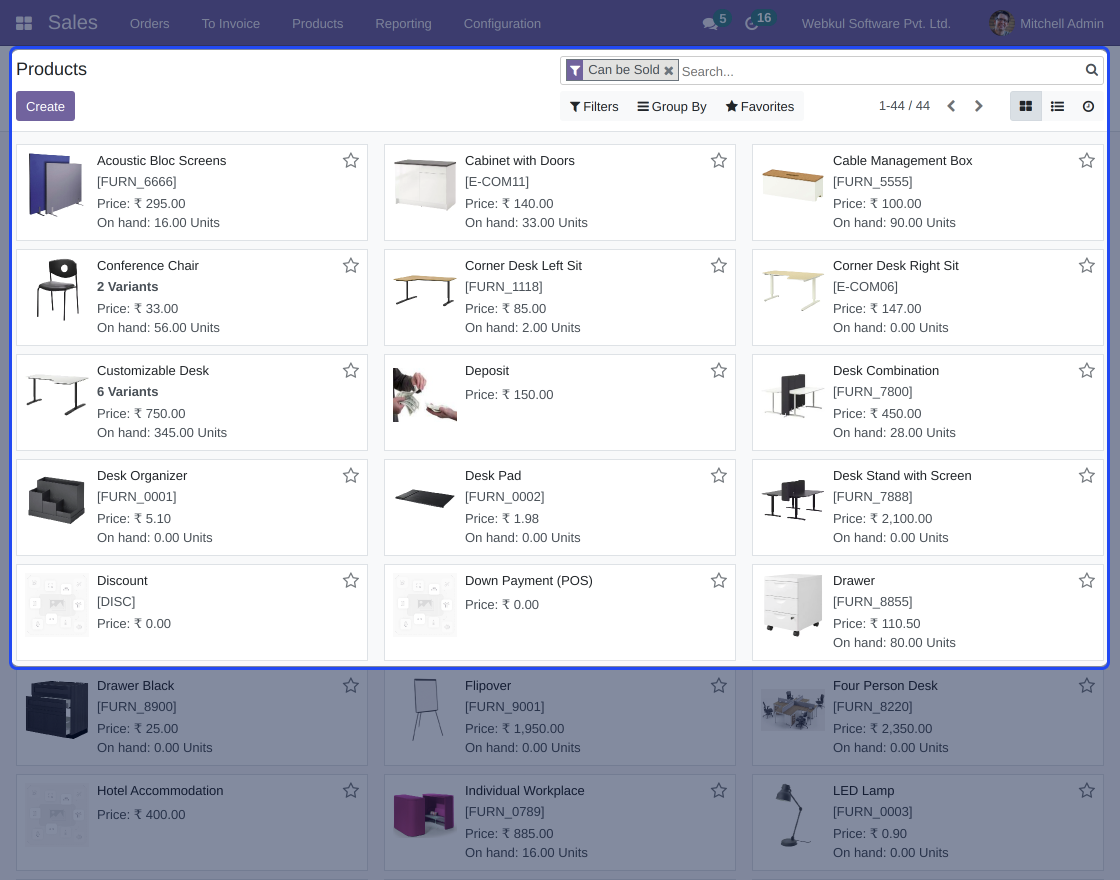
Task: Click star on Individual Workplace card
Action: click(719, 791)
